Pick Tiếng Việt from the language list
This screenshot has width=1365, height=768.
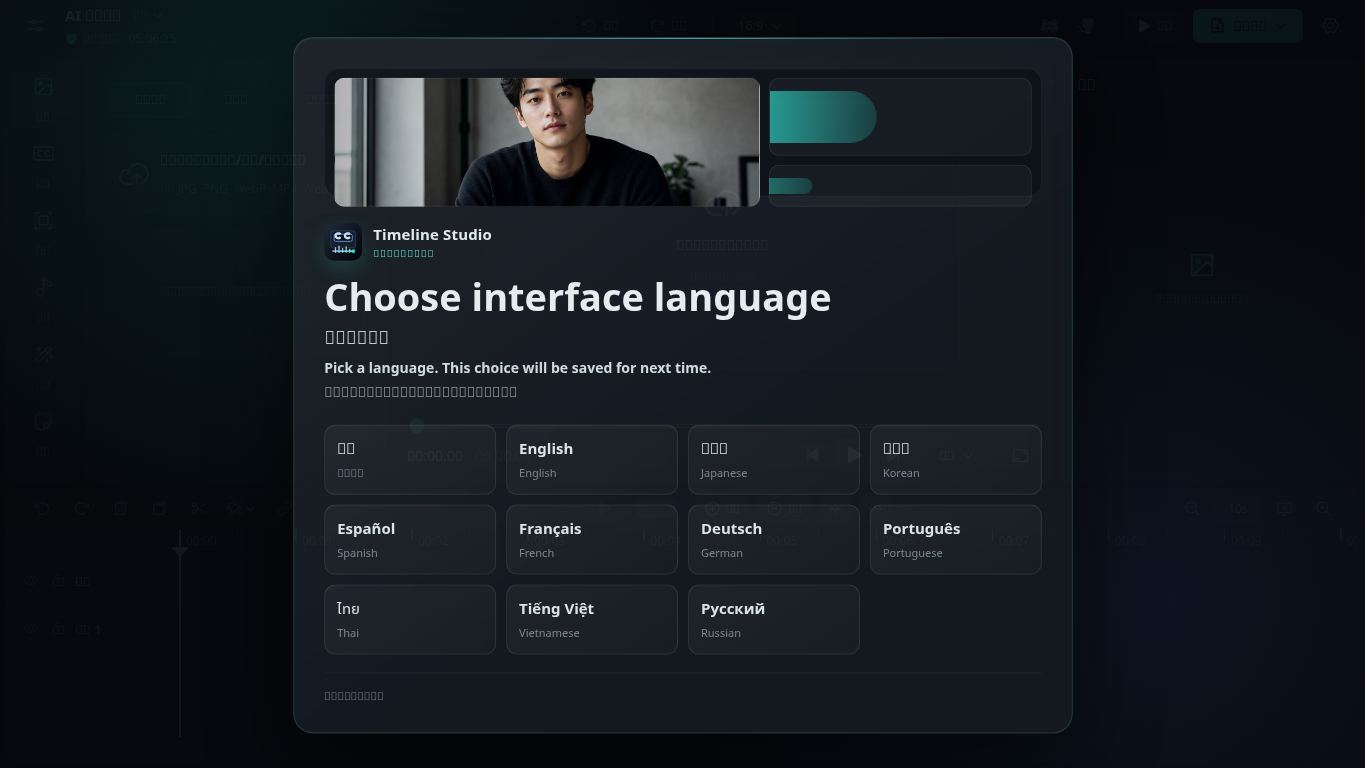coord(592,620)
